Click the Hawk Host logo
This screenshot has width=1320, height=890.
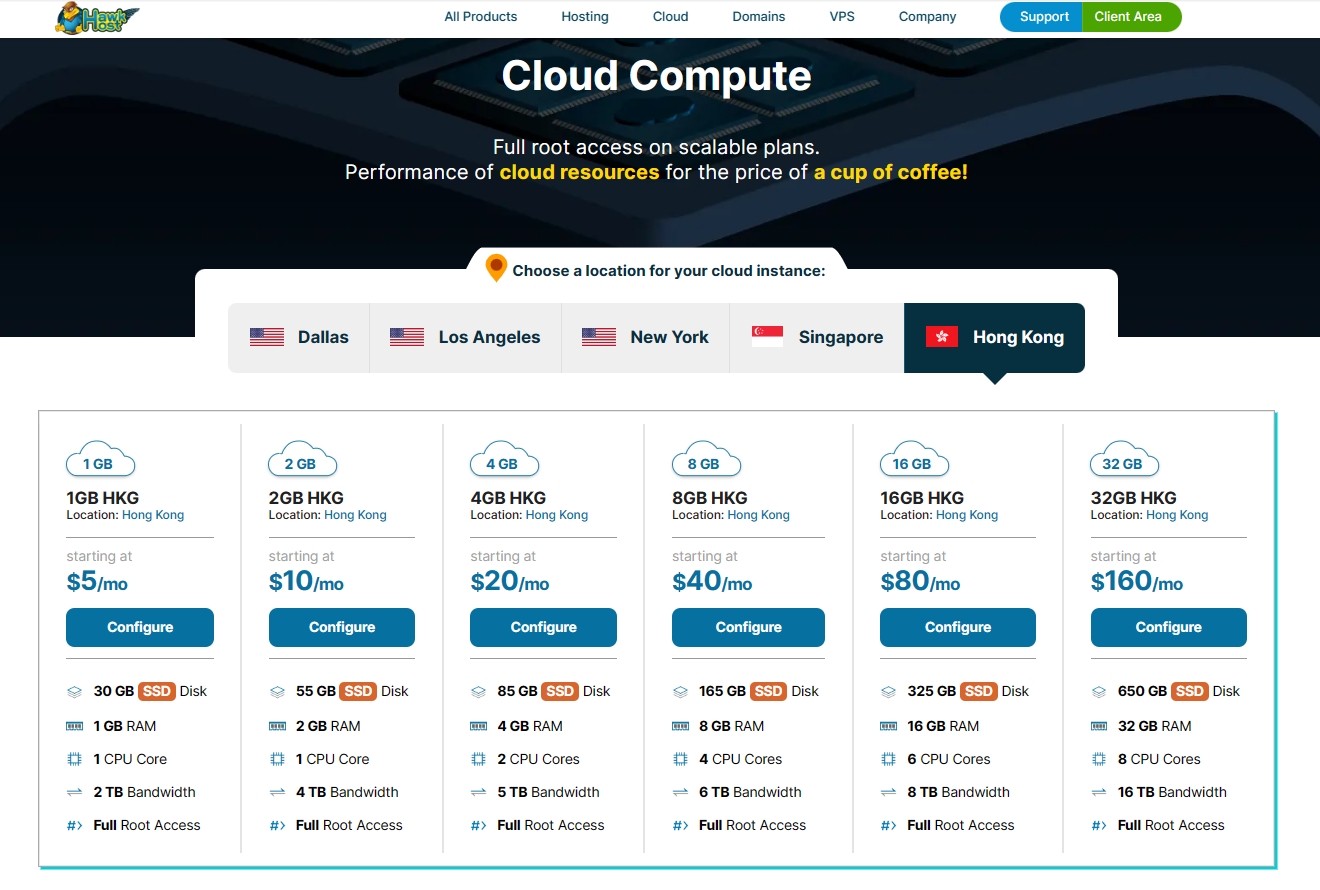click(x=97, y=18)
